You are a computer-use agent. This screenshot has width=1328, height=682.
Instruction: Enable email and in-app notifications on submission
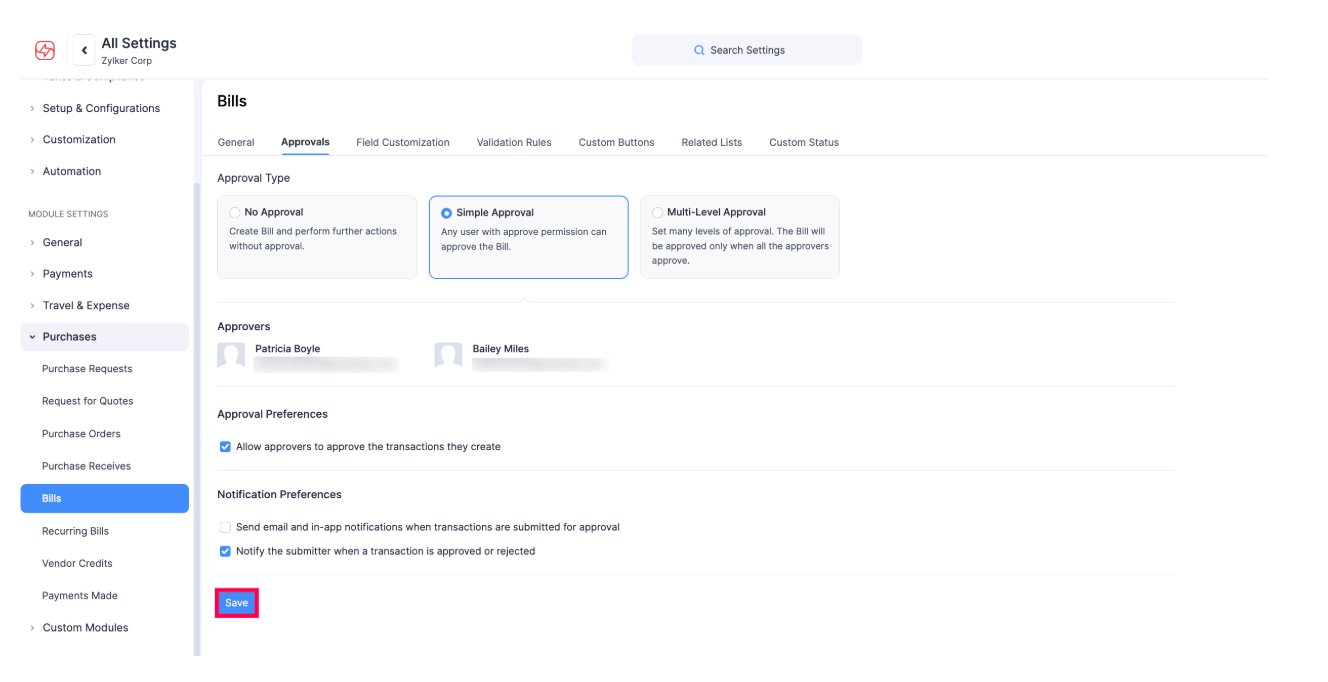[225, 527]
